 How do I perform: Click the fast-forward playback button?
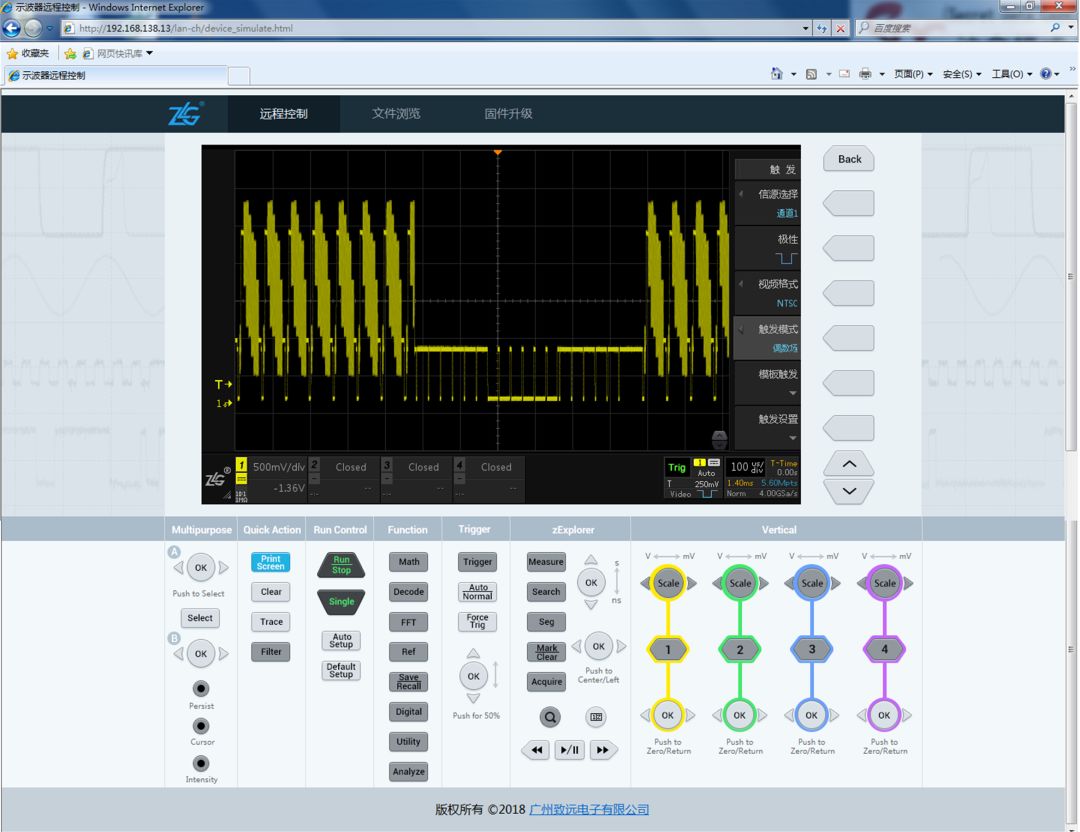click(x=602, y=750)
